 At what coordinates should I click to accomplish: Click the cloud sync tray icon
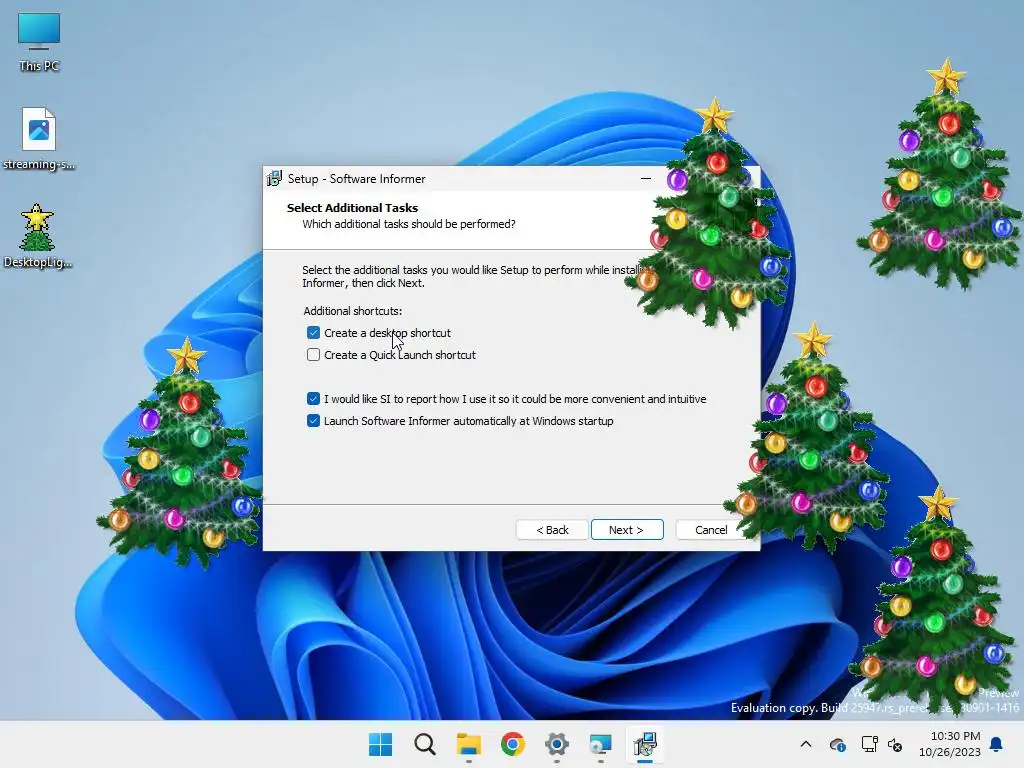(x=837, y=744)
